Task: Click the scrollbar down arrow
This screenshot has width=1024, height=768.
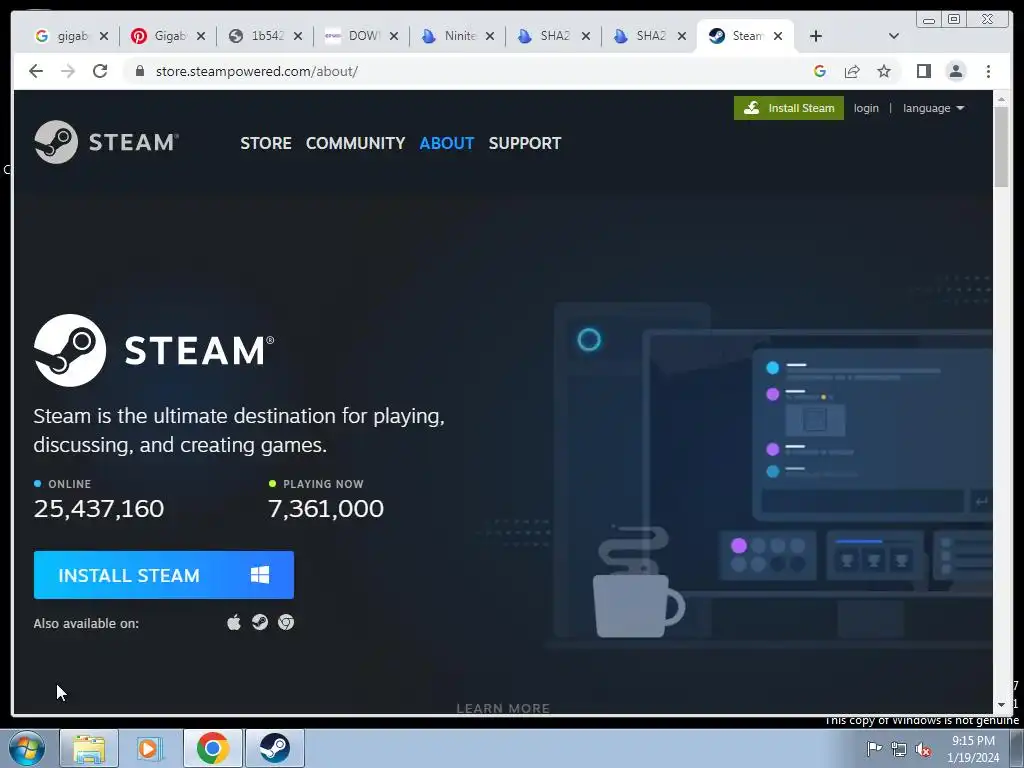Action: click(1002, 705)
